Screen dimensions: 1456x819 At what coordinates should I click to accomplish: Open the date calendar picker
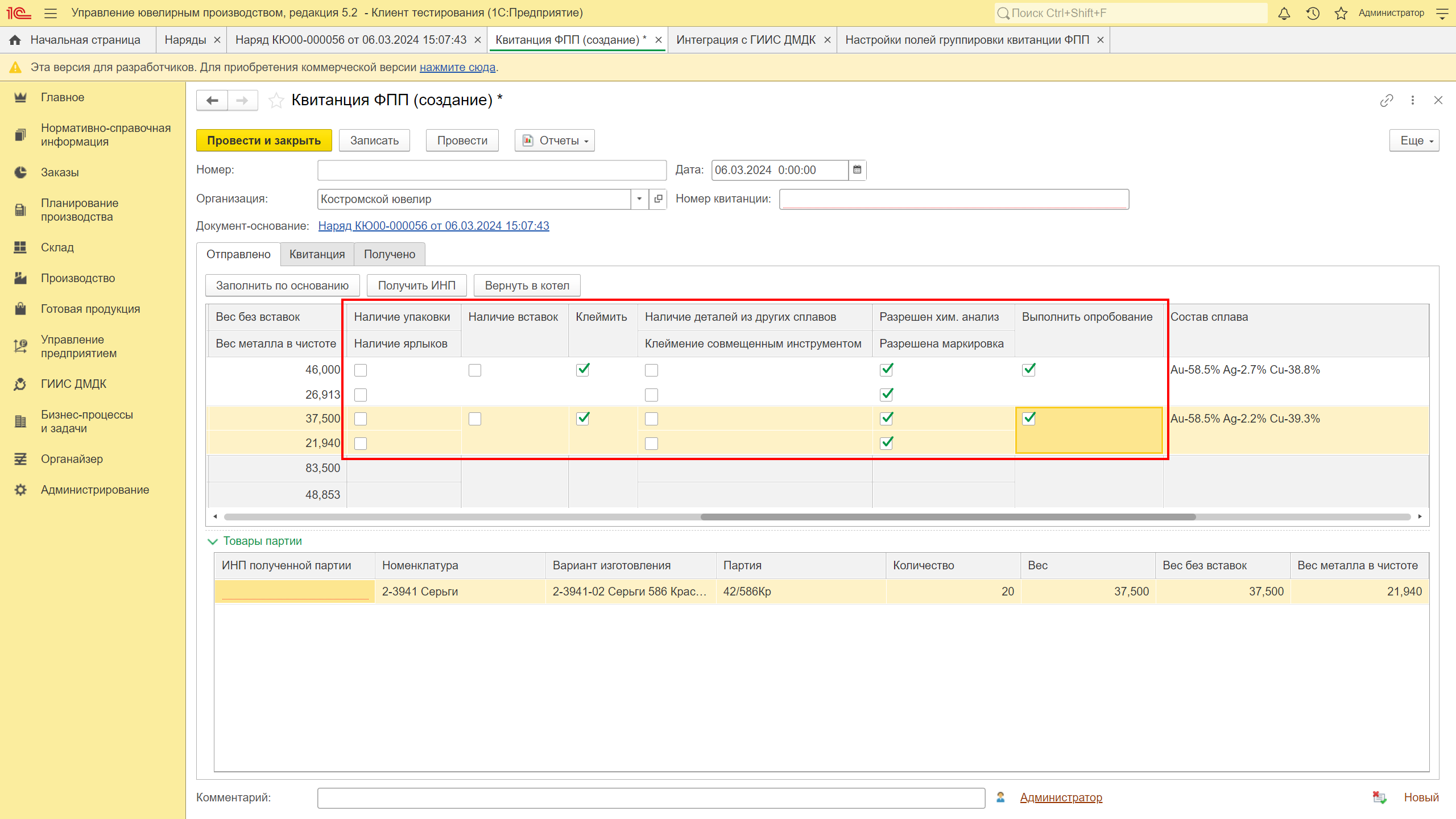click(x=857, y=170)
